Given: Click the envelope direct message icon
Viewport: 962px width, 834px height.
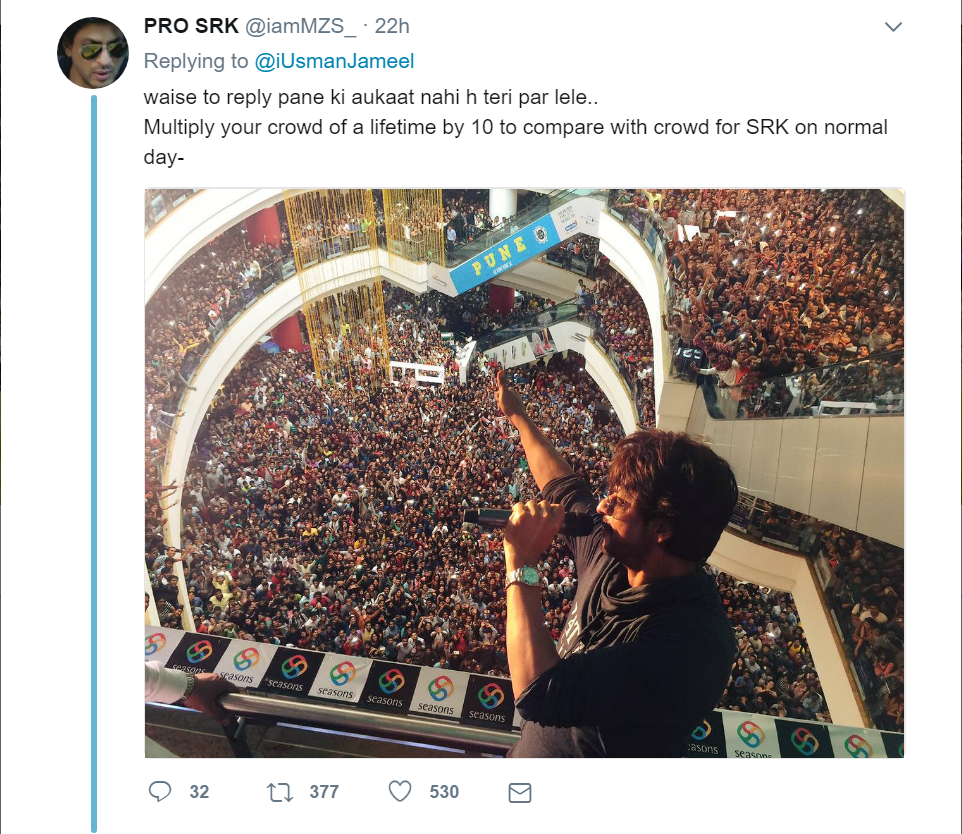Looking at the screenshot, I should pos(519,793).
